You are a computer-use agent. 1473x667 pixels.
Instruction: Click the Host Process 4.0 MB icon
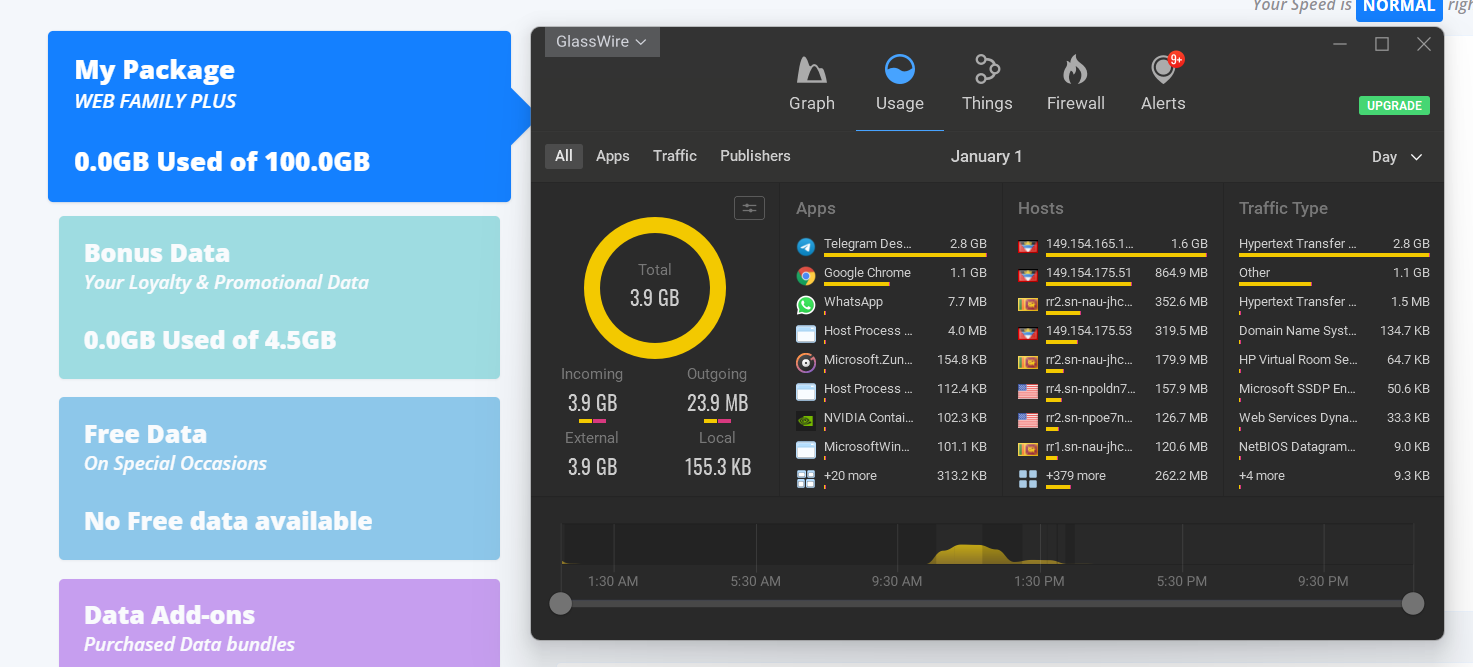[806, 333]
